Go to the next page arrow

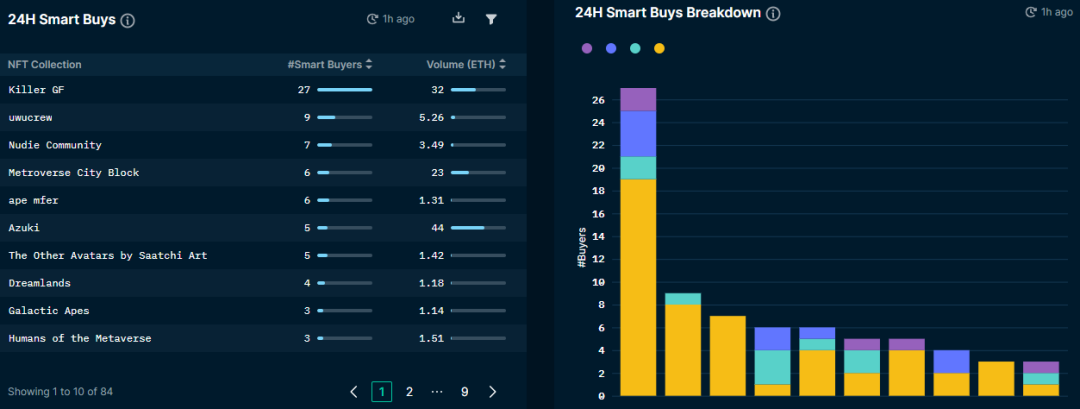click(x=492, y=392)
